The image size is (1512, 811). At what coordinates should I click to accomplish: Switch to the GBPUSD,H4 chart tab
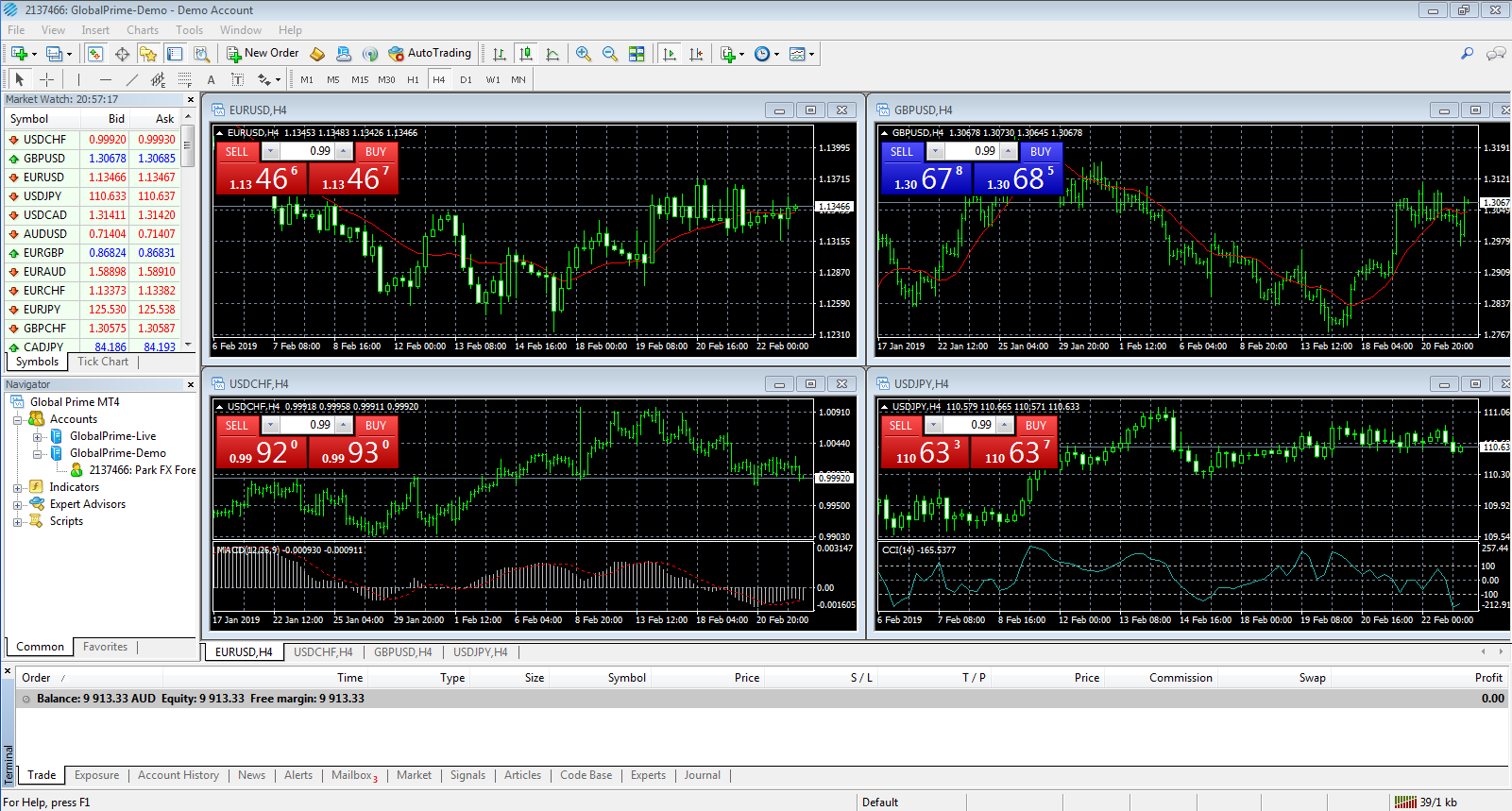(402, 652)
